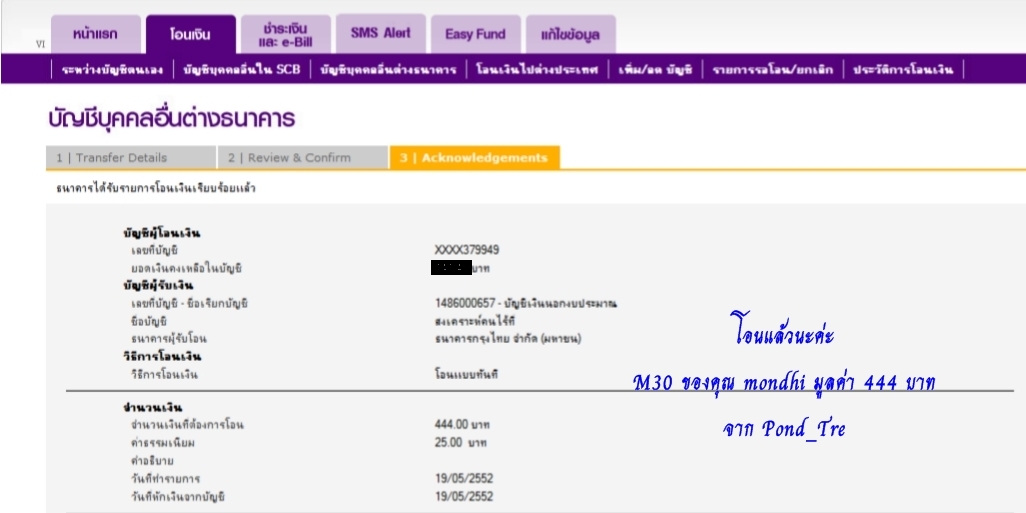This screenshot has height=513, width=1026.
Task: Open the Easy Fund tab
Action: tap(476, 34)
